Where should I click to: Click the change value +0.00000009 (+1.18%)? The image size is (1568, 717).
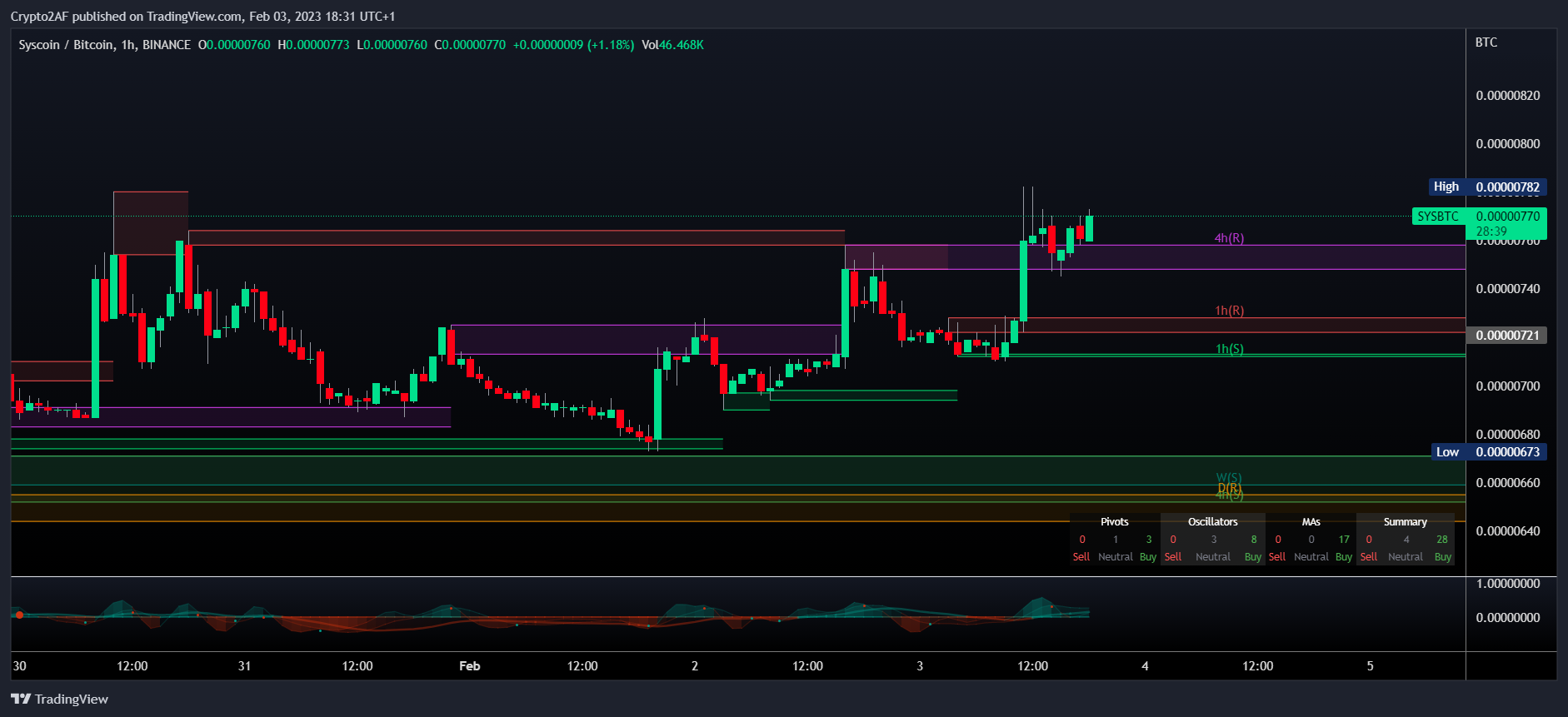(573, 45)
